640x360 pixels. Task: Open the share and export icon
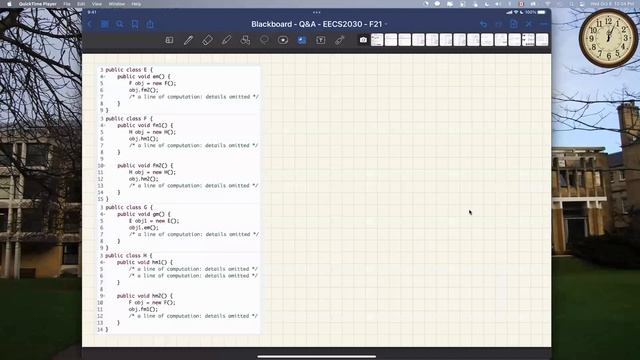pyautogui.click(x=150, y=24)
